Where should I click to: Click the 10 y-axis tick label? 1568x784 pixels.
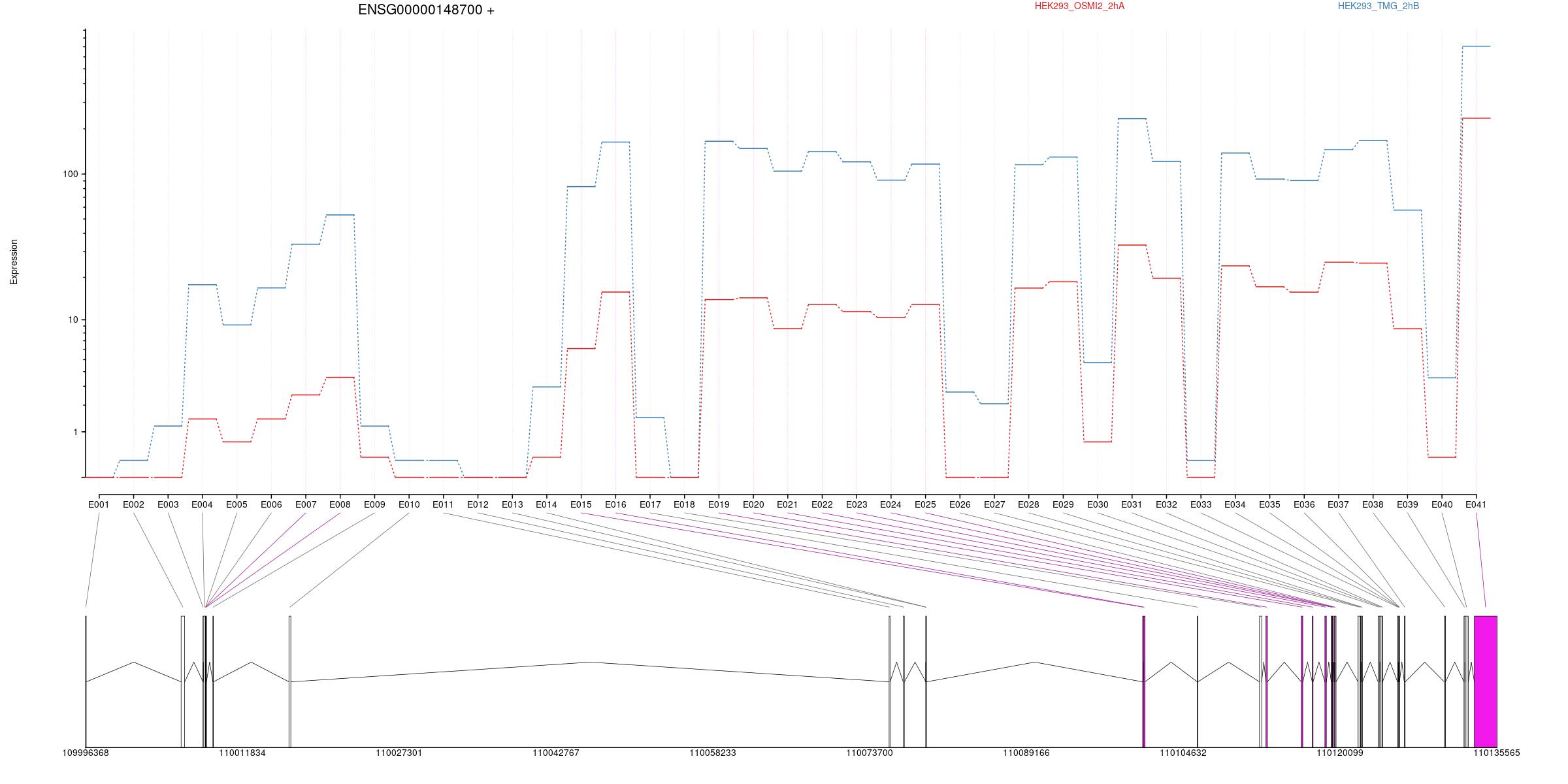click(73, 319)
